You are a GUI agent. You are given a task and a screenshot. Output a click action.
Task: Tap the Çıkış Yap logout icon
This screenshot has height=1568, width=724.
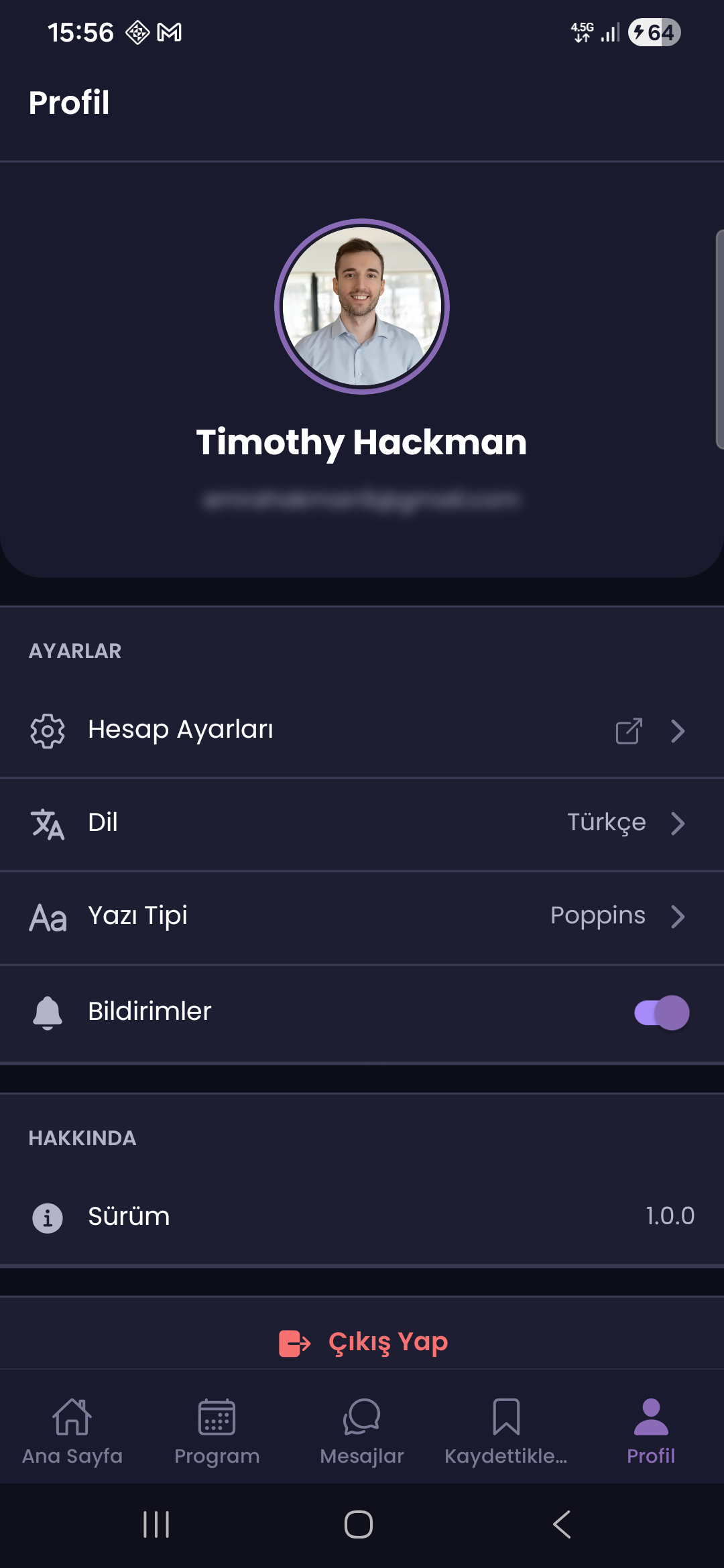294,1343
